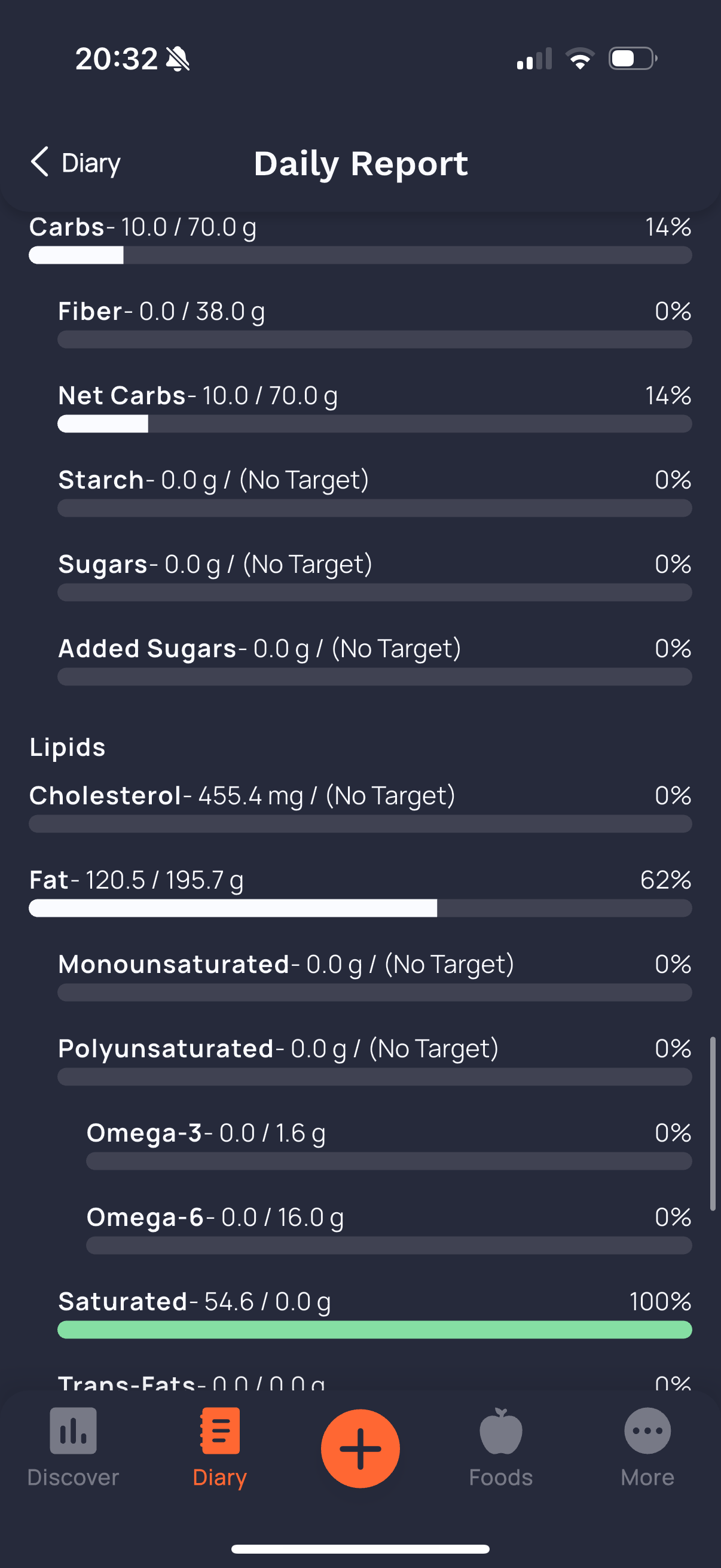
Task: Tap the Fat 62% progress bar
Action: point(360,908)
